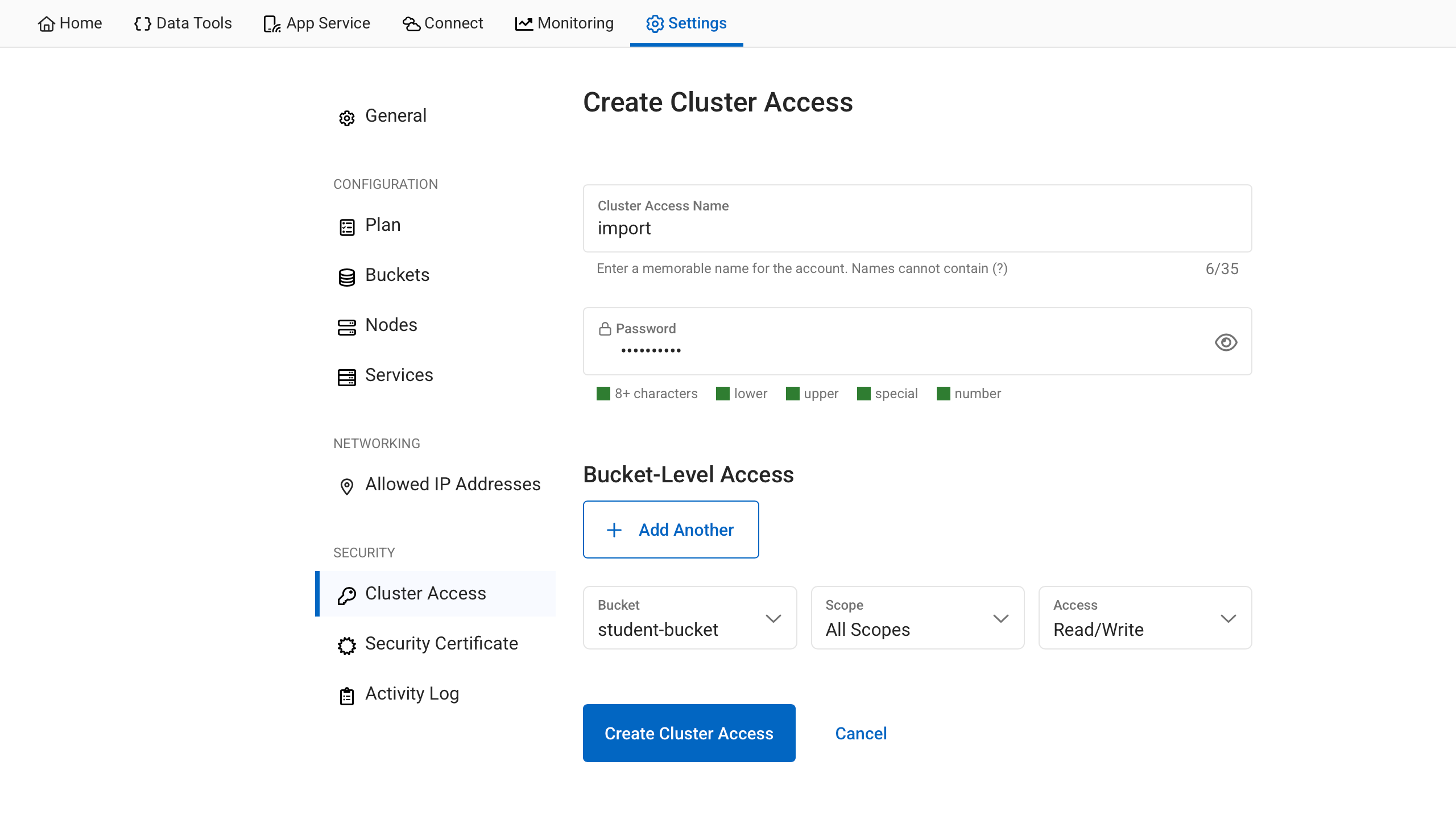
Task: Click into the Cluster Access Name field
Action: pos(917,228)
